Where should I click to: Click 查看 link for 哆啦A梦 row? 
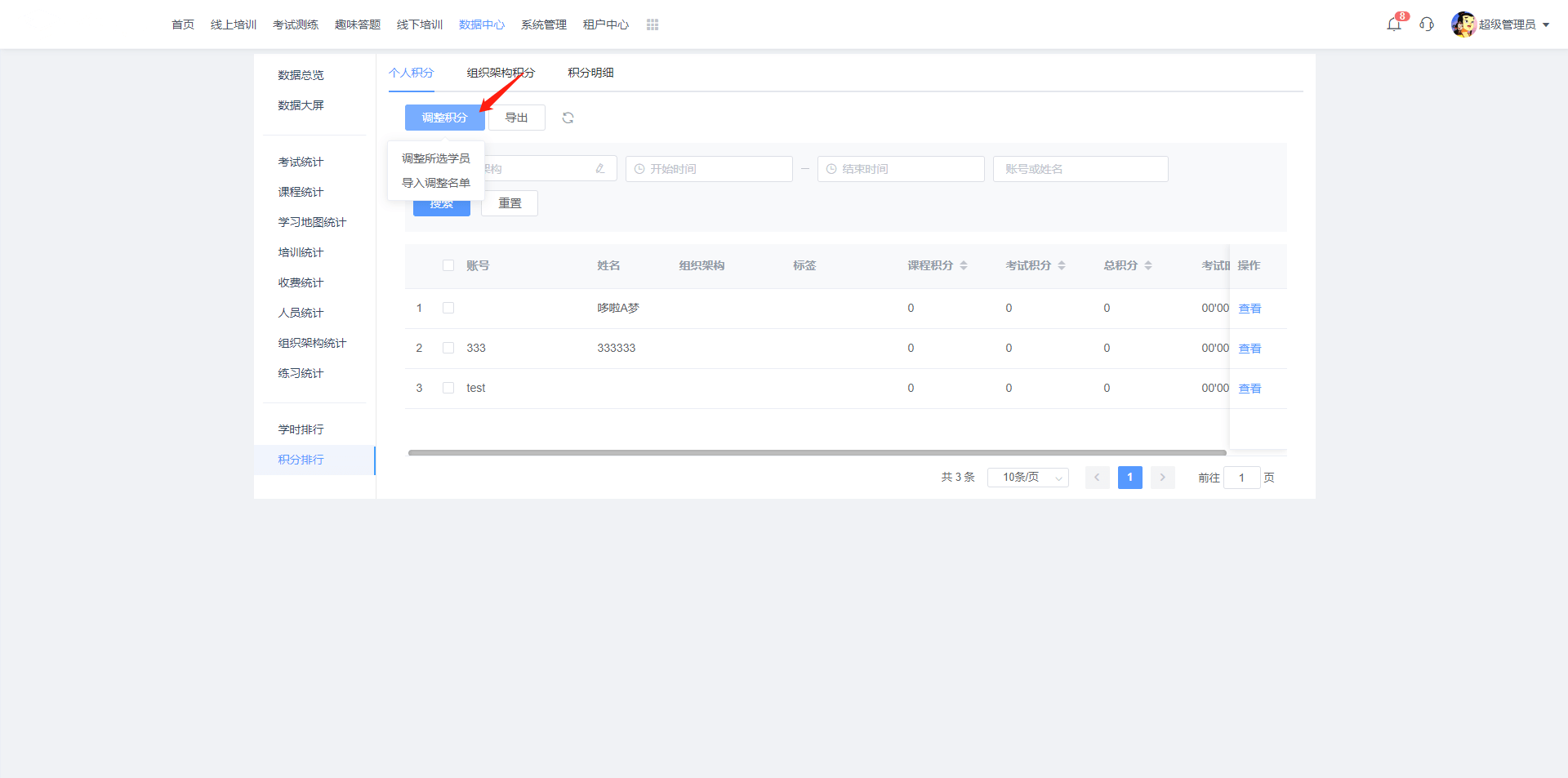click(x=1249, y=309)
